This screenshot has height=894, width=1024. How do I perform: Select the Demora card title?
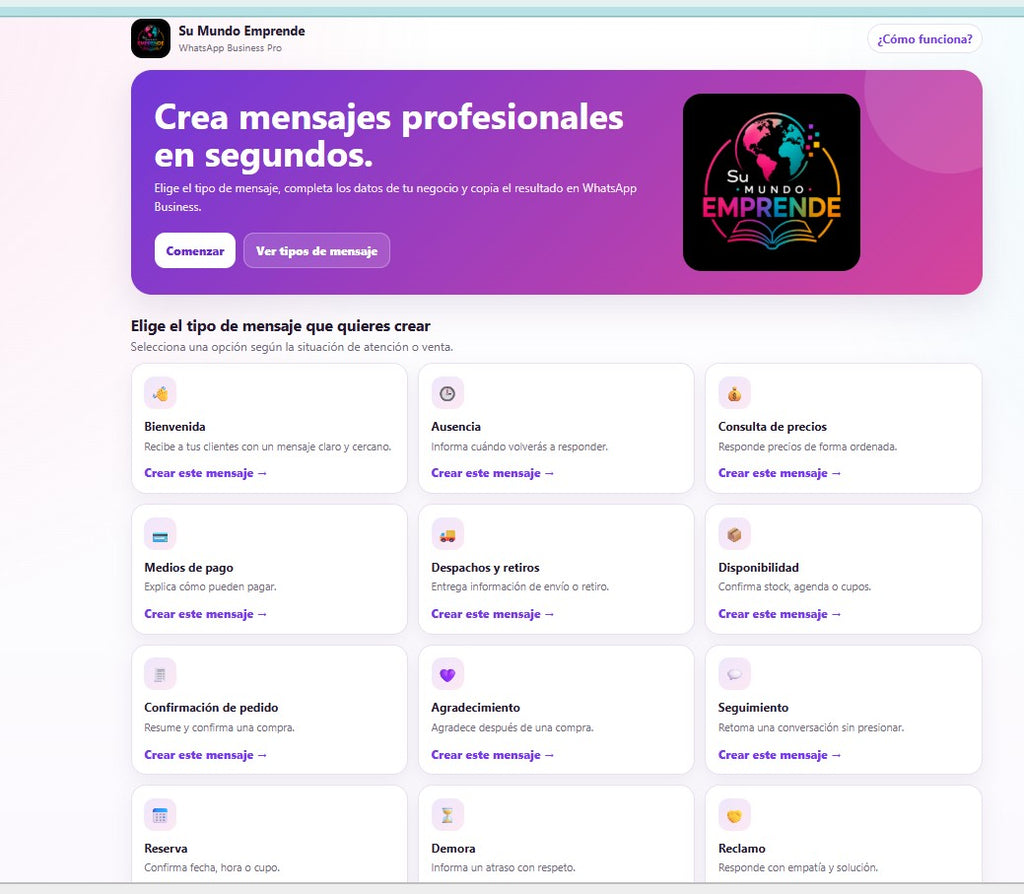coord(453,849)
